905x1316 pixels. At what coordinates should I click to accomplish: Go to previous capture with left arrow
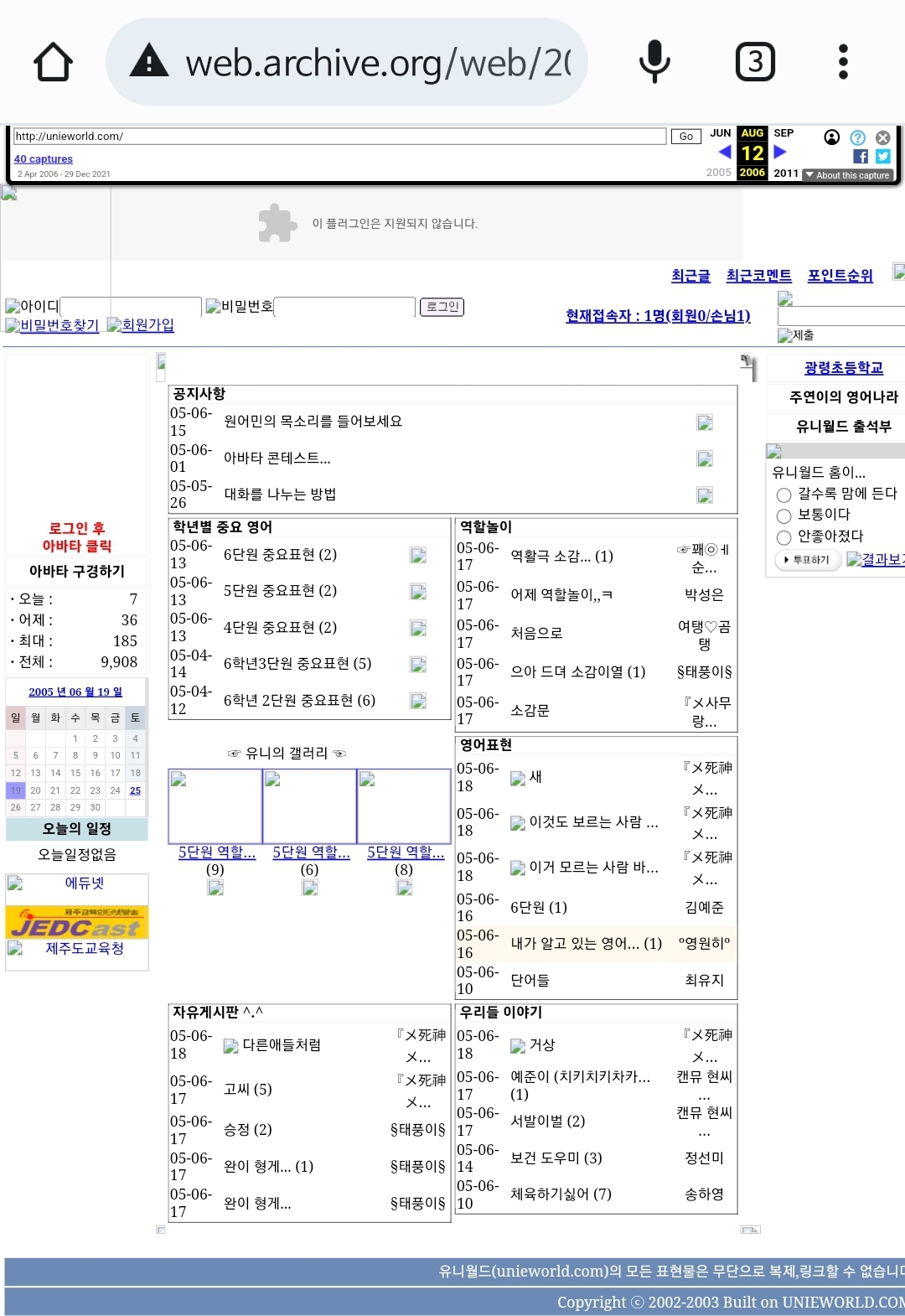click(x=725, y=152)
